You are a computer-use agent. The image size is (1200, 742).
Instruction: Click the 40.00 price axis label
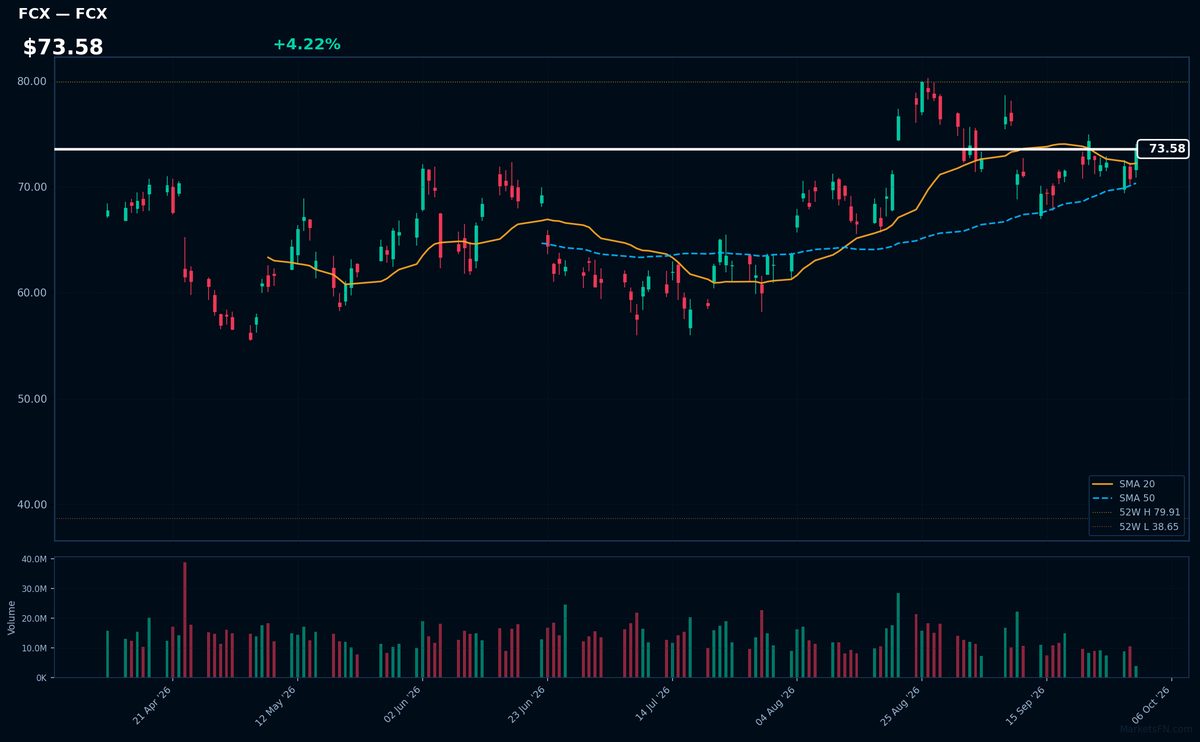coord(33,504)
